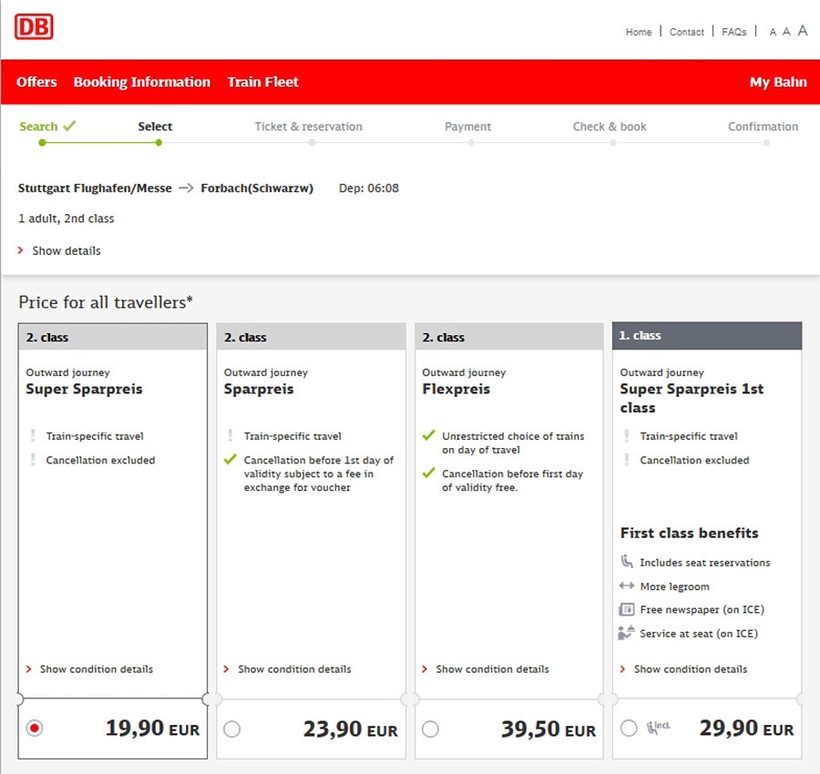Choose the Sparpreis 23,90 EUR radio button
820x774 pixels.
[x=232, y=729]
